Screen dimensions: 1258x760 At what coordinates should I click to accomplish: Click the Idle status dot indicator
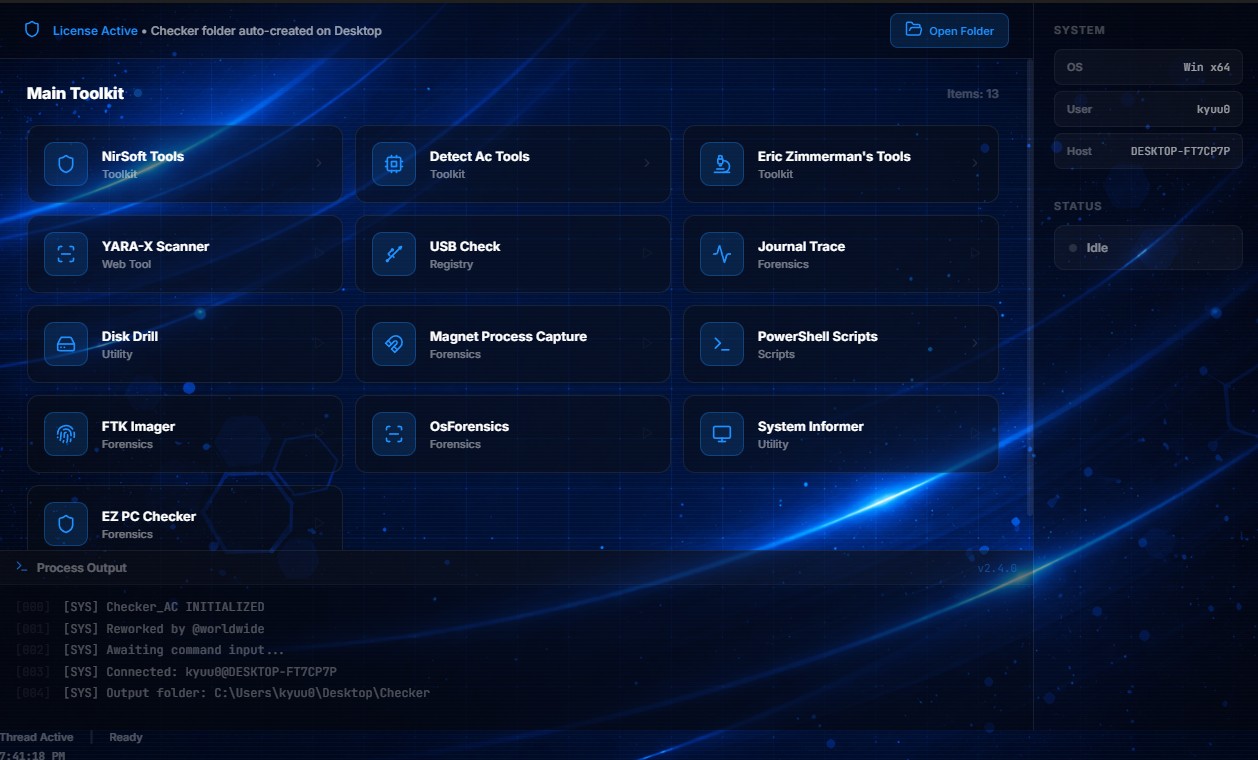tap(1073, 248)
